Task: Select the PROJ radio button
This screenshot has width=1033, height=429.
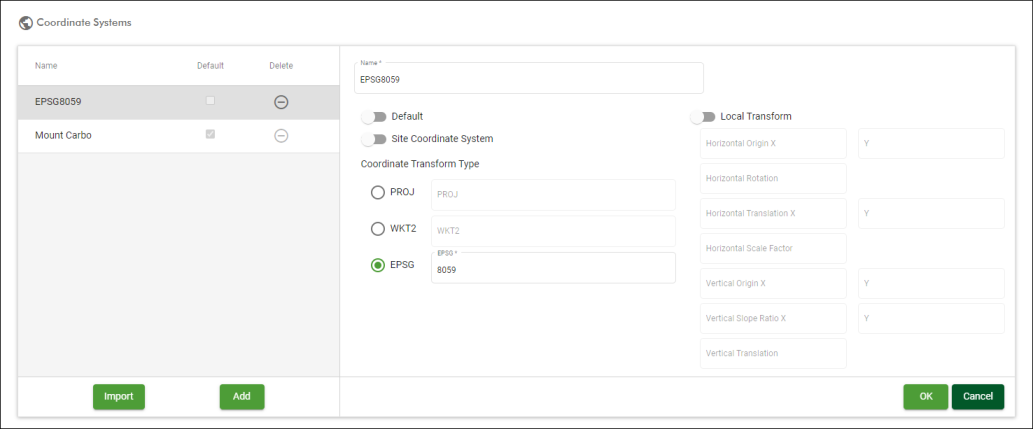Action: pos(378,192)
